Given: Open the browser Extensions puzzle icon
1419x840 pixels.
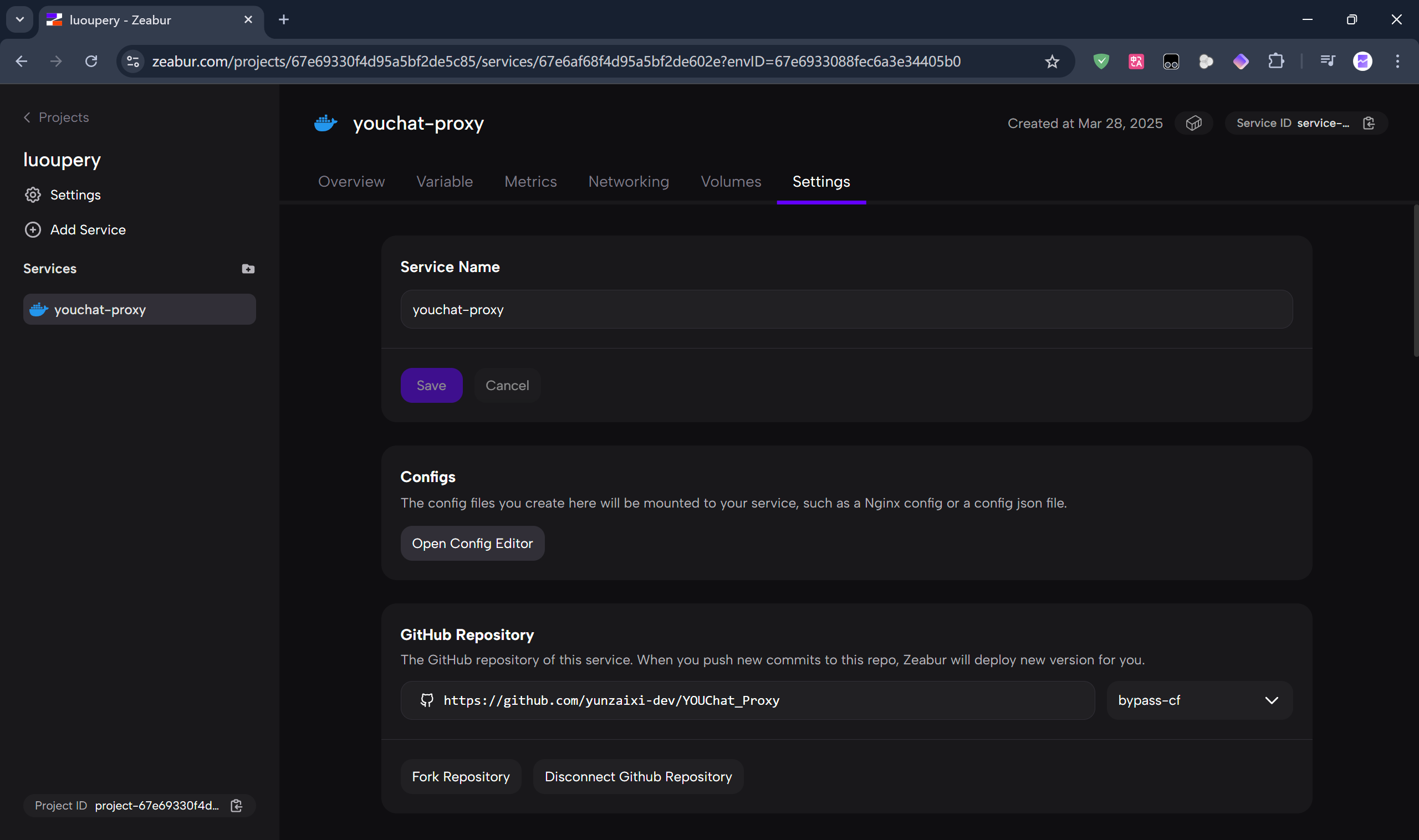Looking at the screenshot, I should (1276, 61).
